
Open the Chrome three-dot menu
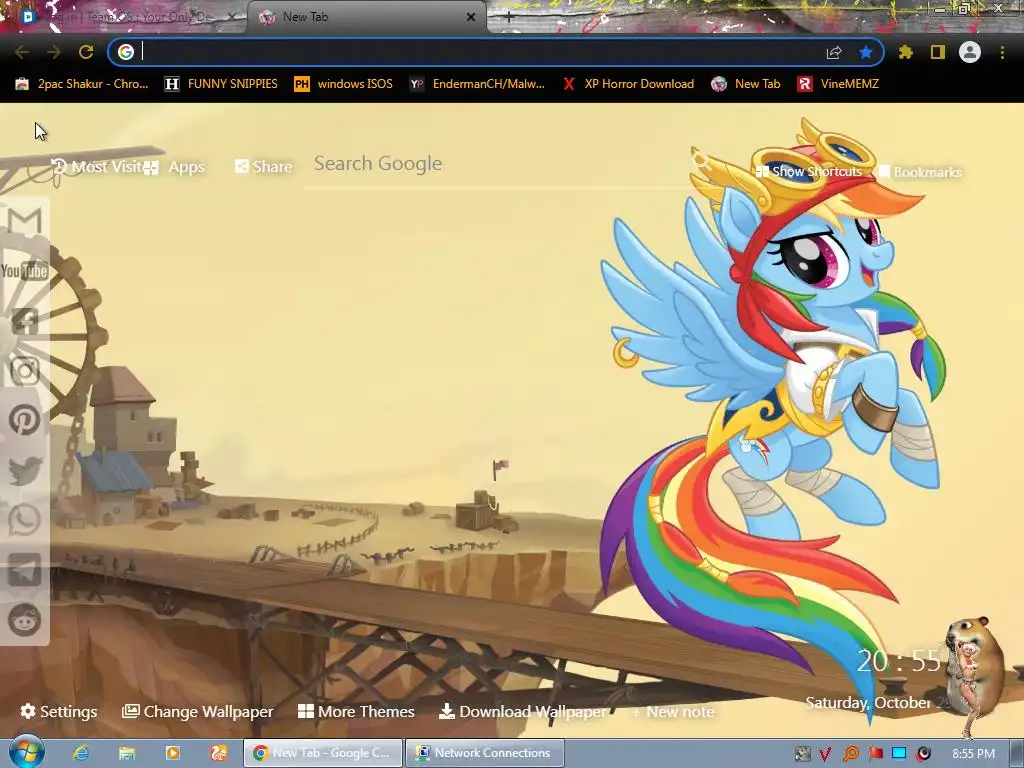[x=1002, y=52]
